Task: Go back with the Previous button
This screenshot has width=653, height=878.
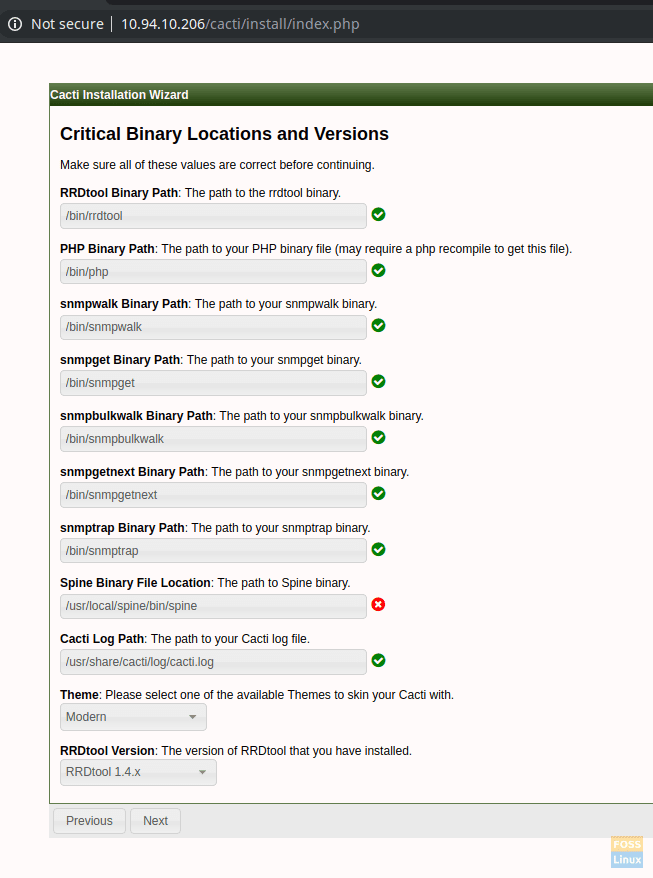Action: click(89, 821)
